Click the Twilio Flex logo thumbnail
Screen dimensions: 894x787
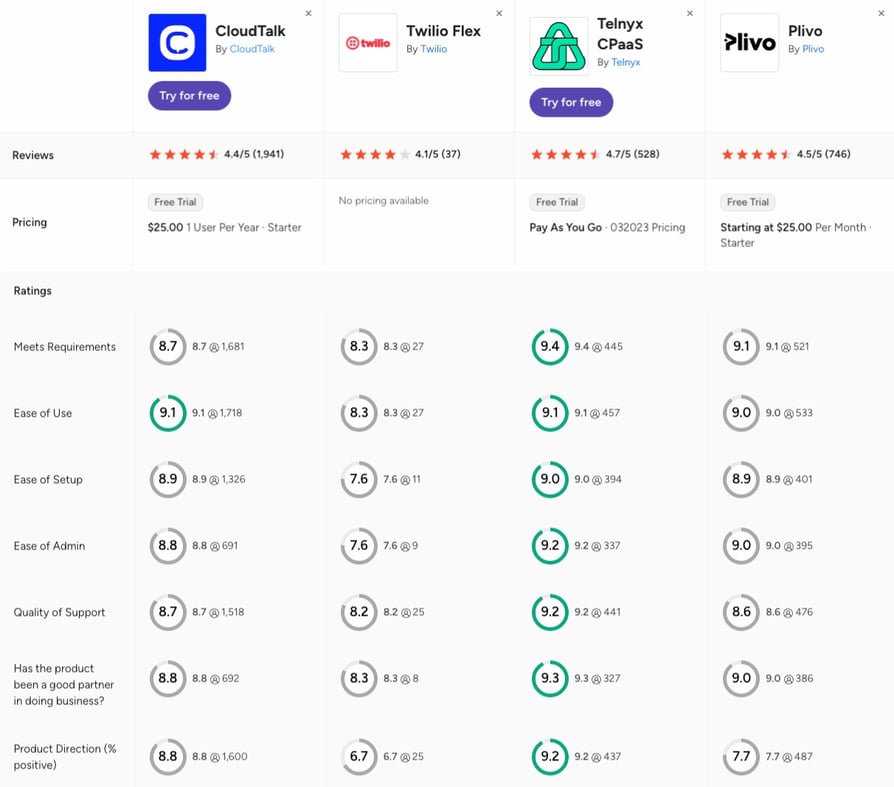pos(368,43)
